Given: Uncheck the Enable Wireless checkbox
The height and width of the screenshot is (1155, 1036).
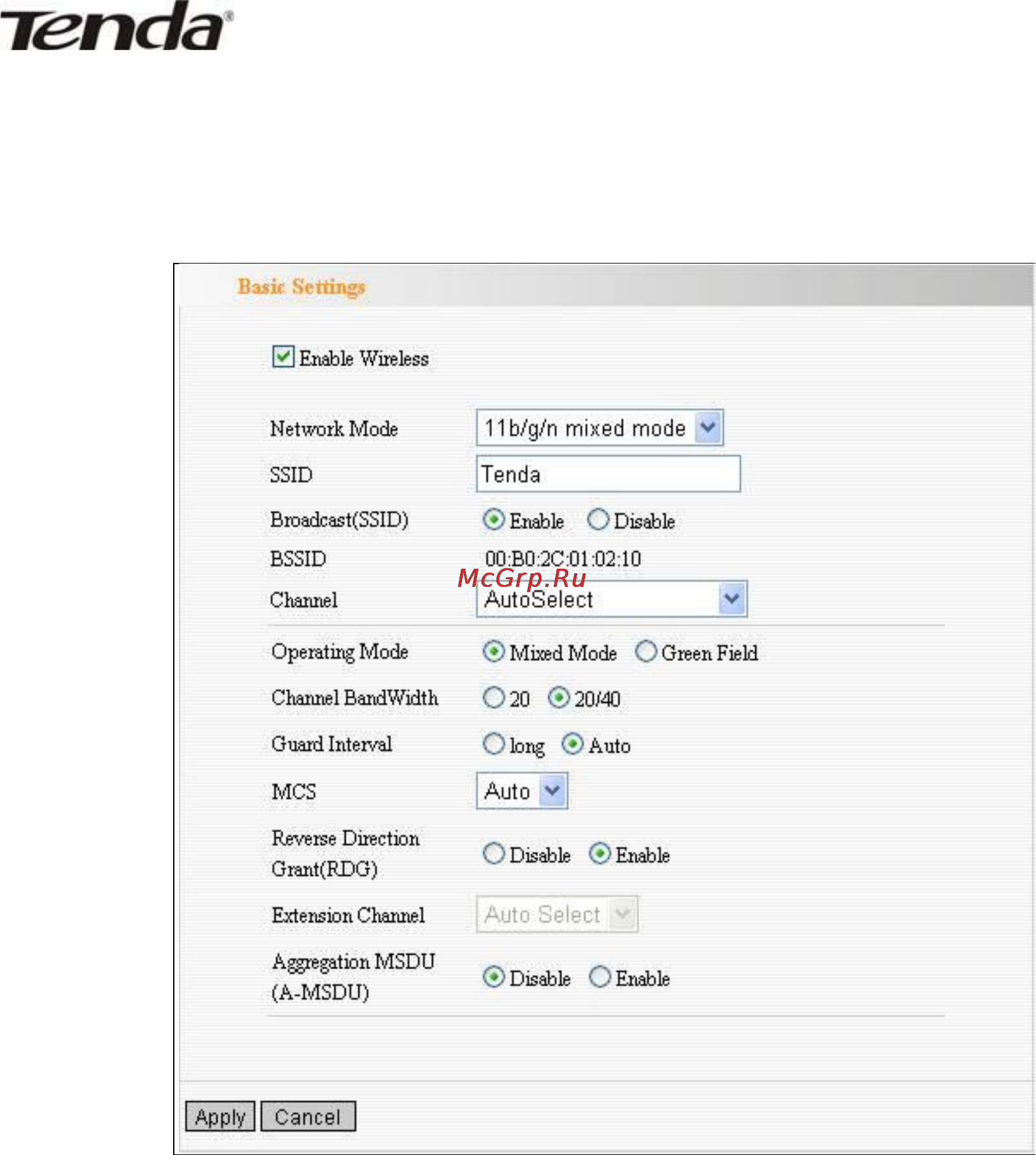Looking at the screenshot, I should pyautogui.click(x=283, y=357).
